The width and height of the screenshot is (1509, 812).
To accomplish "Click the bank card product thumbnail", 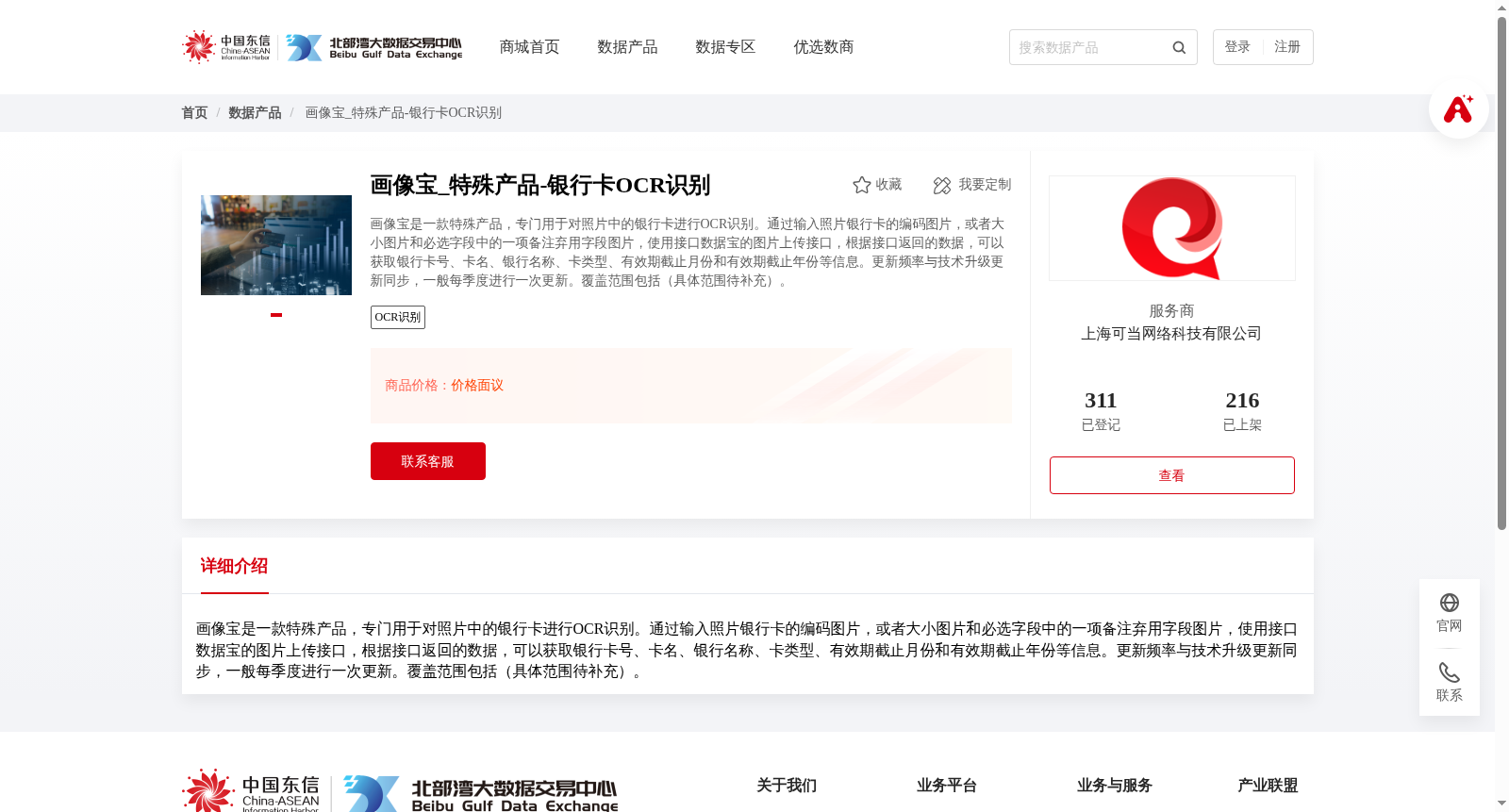I will click(x=276, y=245).
